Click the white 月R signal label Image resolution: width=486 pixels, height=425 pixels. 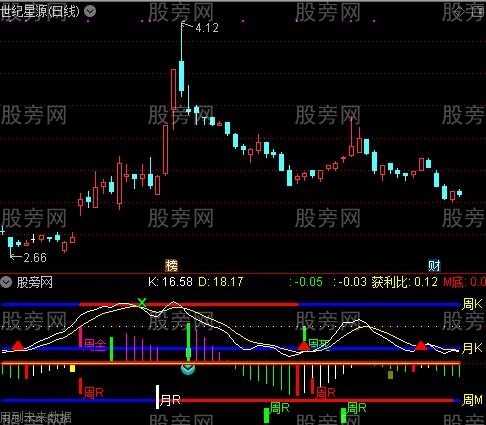click(x=170, y=400)
